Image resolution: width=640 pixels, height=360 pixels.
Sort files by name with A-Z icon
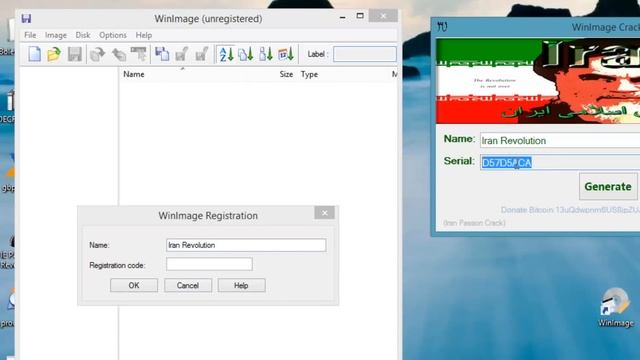[x=226, y=54]
